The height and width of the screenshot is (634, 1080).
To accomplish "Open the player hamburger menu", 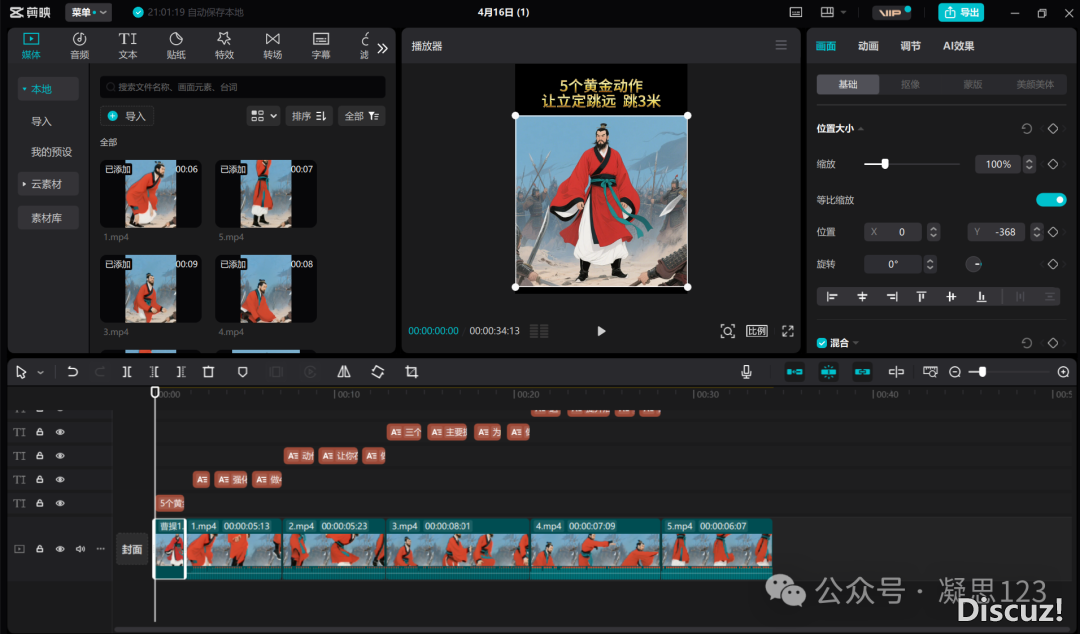I will pyautogui.click(x=781, y=45).
